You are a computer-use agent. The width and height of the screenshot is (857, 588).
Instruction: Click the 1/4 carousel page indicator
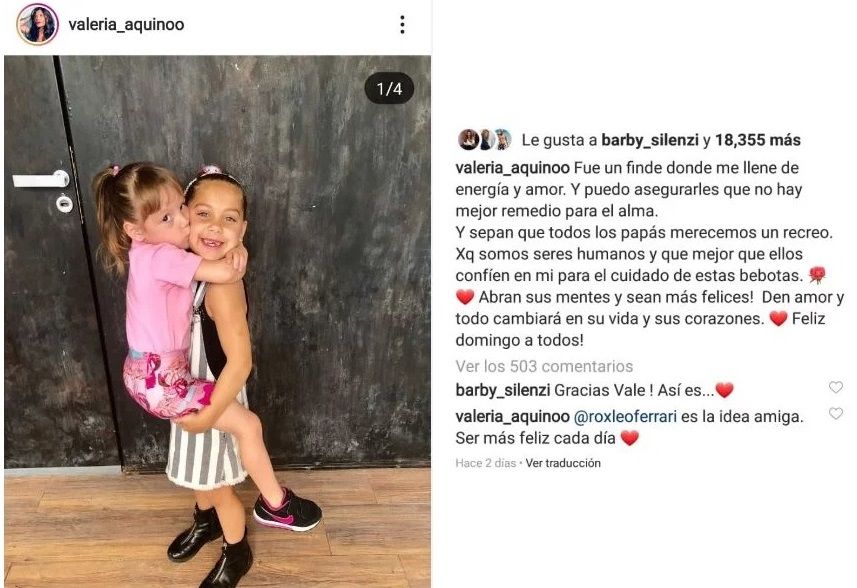389,89
